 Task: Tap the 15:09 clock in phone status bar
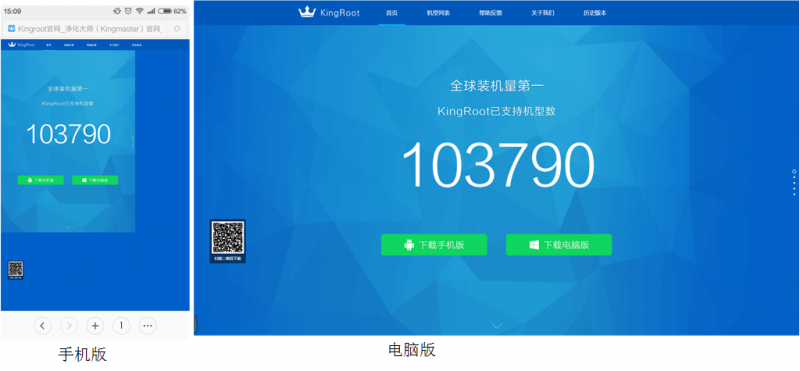(x=12, y=11)
